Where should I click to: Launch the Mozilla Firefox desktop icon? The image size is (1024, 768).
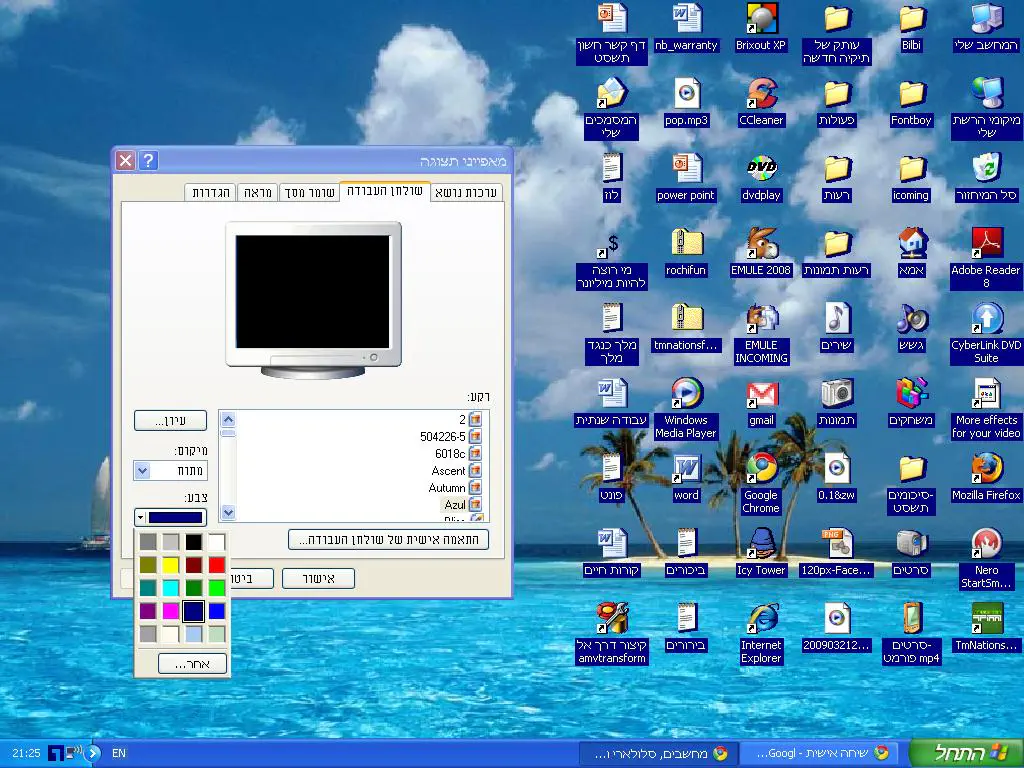click(986, 469)
